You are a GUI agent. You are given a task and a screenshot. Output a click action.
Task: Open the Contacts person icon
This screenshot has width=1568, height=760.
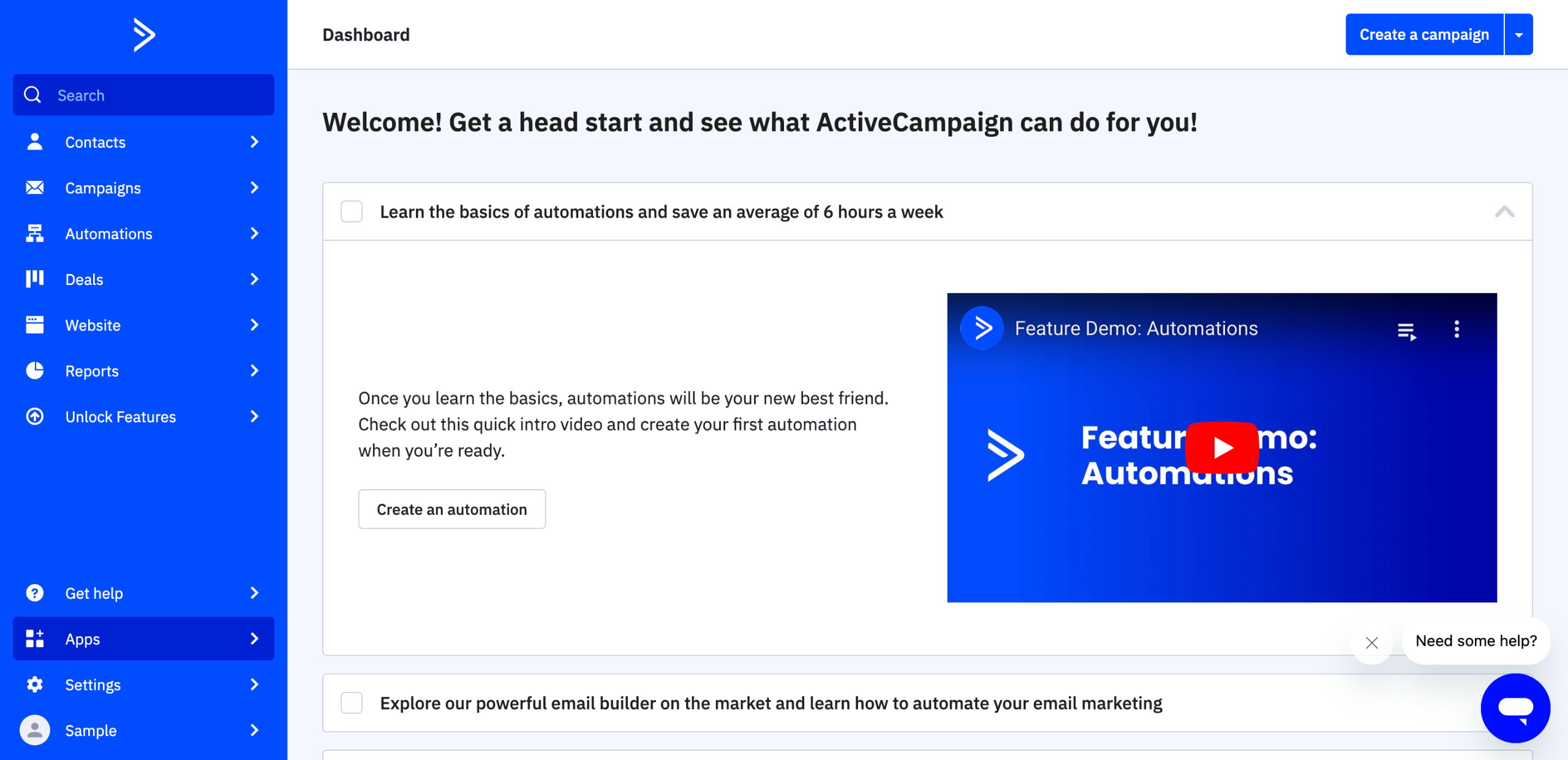point(35,142)
